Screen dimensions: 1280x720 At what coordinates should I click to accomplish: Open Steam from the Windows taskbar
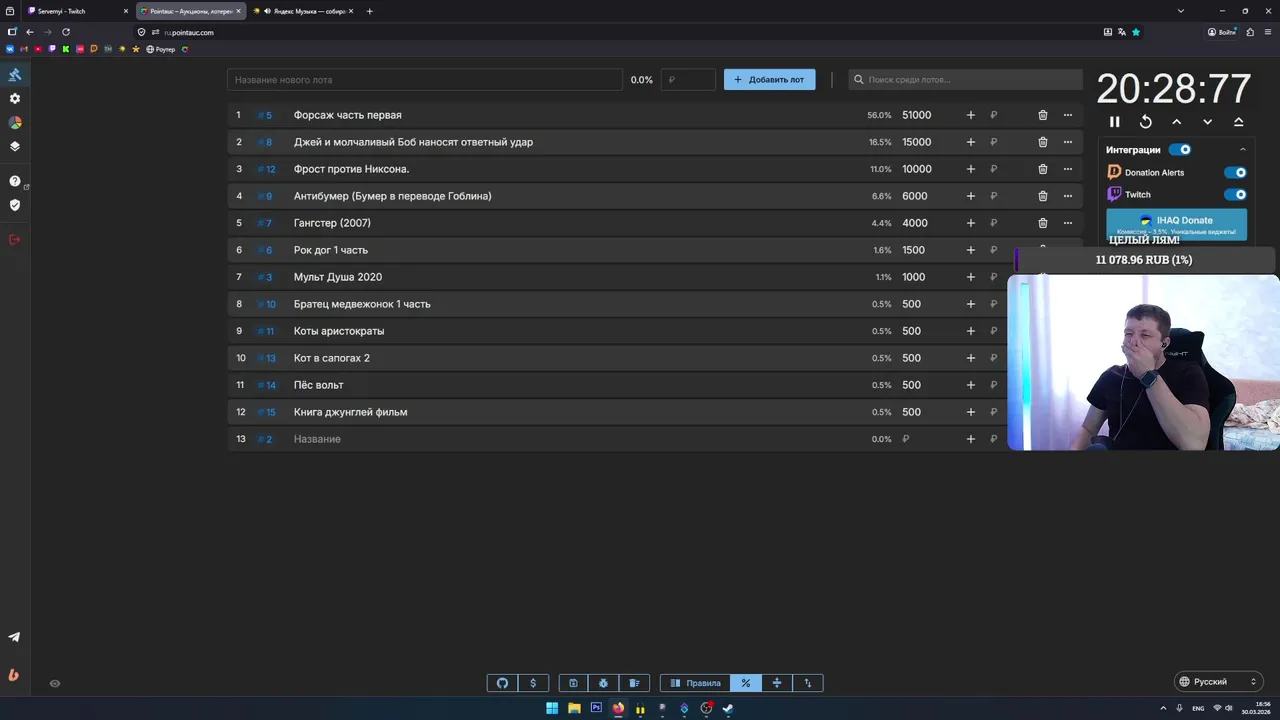tap(728, 708)
